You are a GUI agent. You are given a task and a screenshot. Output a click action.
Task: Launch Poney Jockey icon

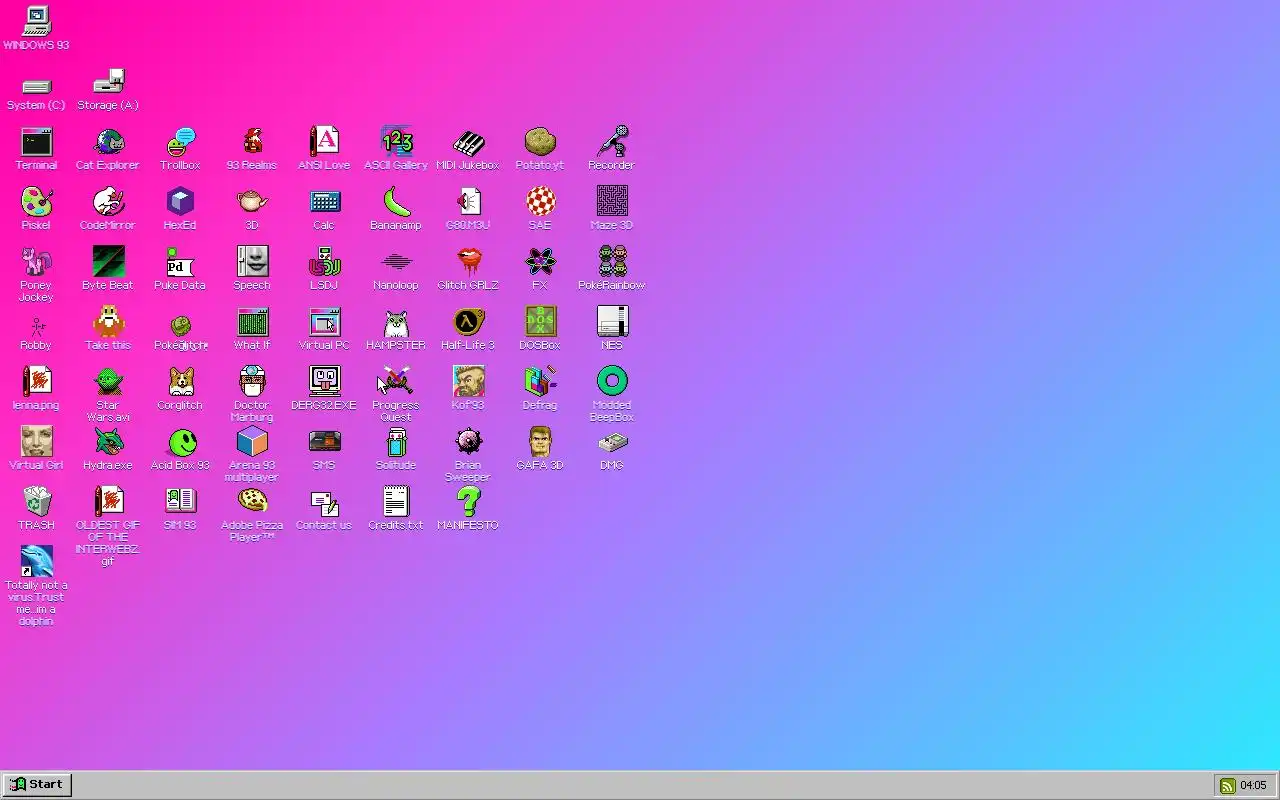[36, 262]
